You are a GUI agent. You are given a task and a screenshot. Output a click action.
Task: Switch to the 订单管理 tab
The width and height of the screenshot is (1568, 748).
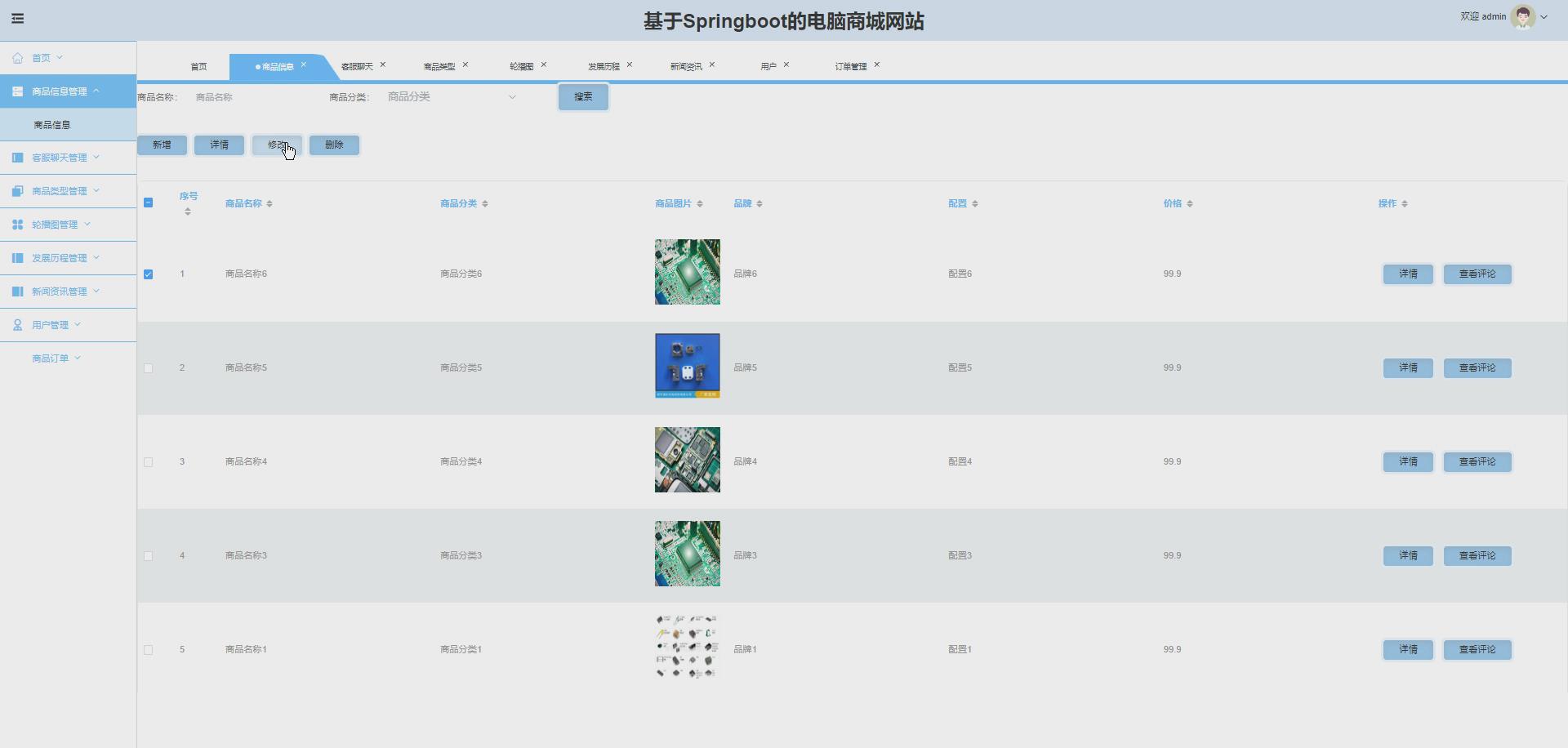(x=849, y=65)
